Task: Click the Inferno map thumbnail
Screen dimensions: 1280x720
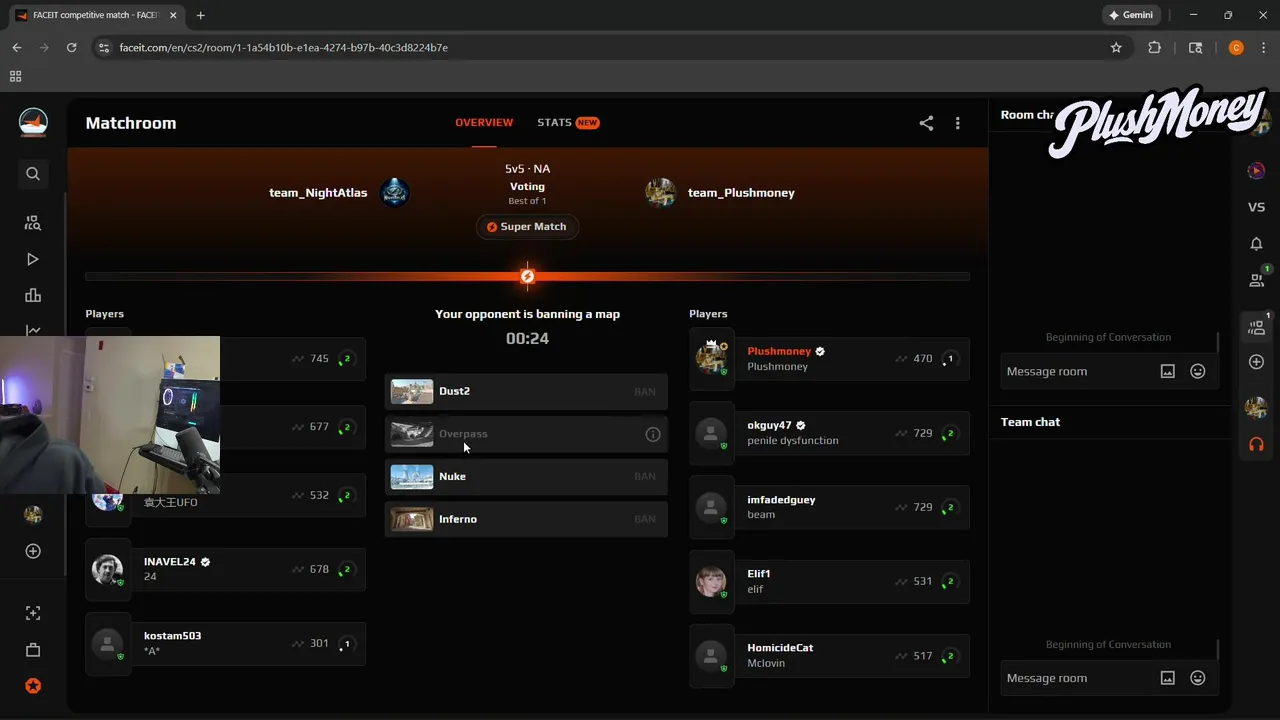Action: point(412,519)
